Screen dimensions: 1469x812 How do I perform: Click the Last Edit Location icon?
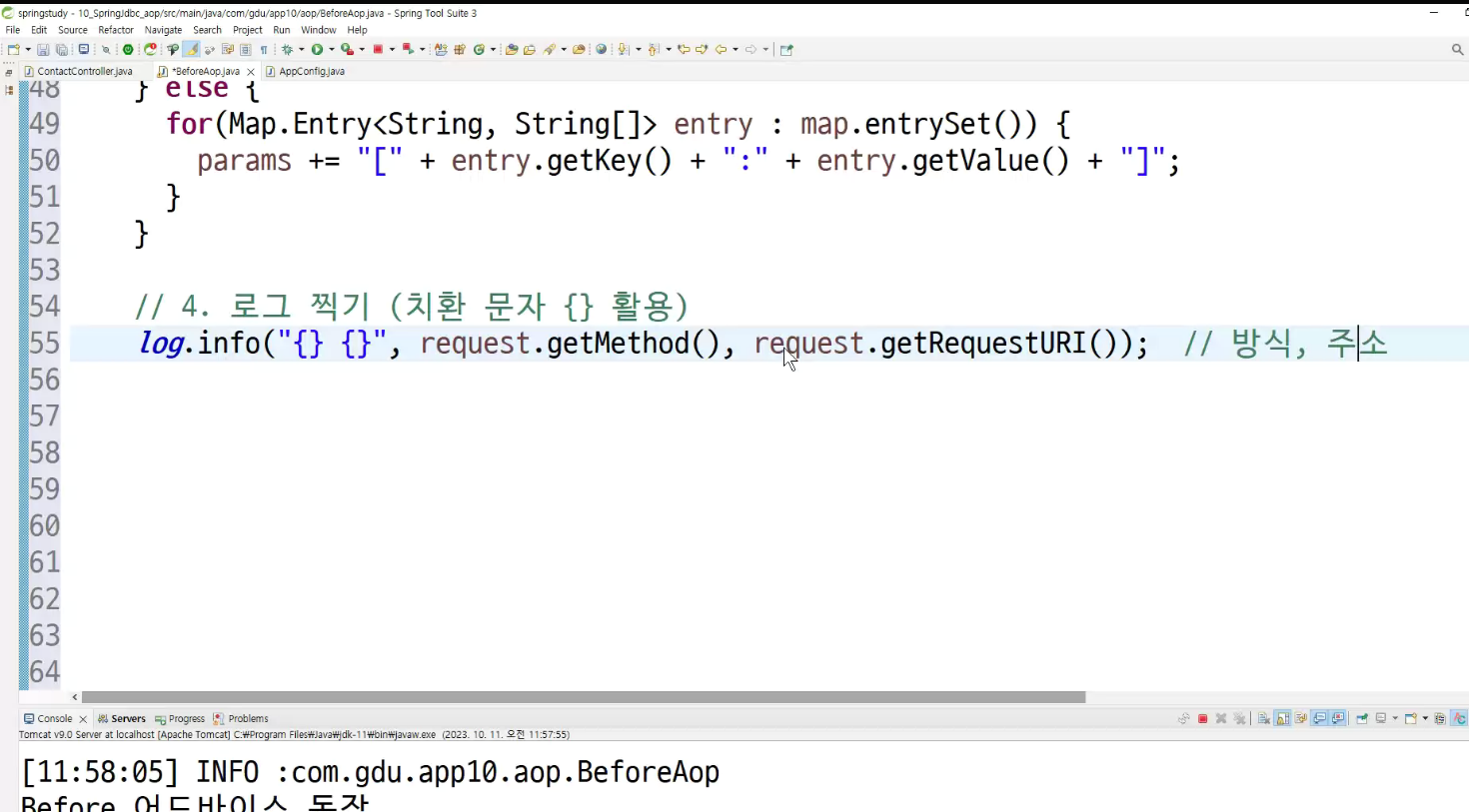(x=684, y=49)
